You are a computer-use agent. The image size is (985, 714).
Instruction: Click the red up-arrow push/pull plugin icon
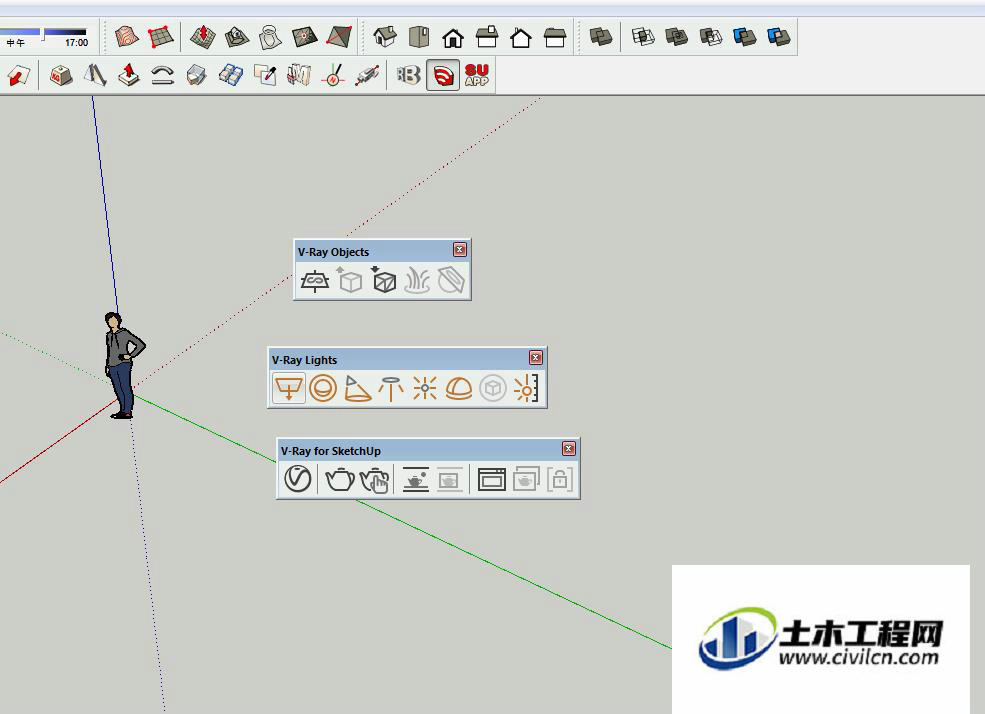tap(129, 75)
